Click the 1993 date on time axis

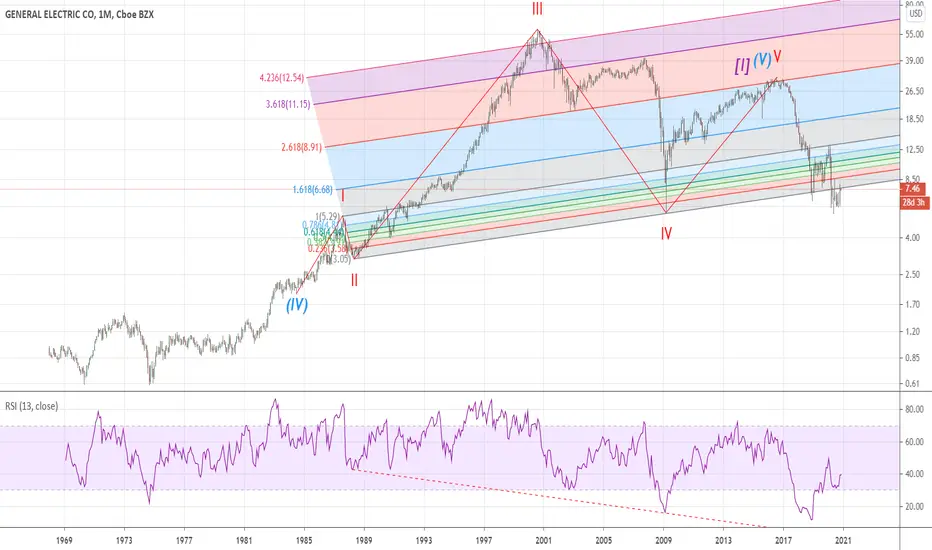coord(424,540)
